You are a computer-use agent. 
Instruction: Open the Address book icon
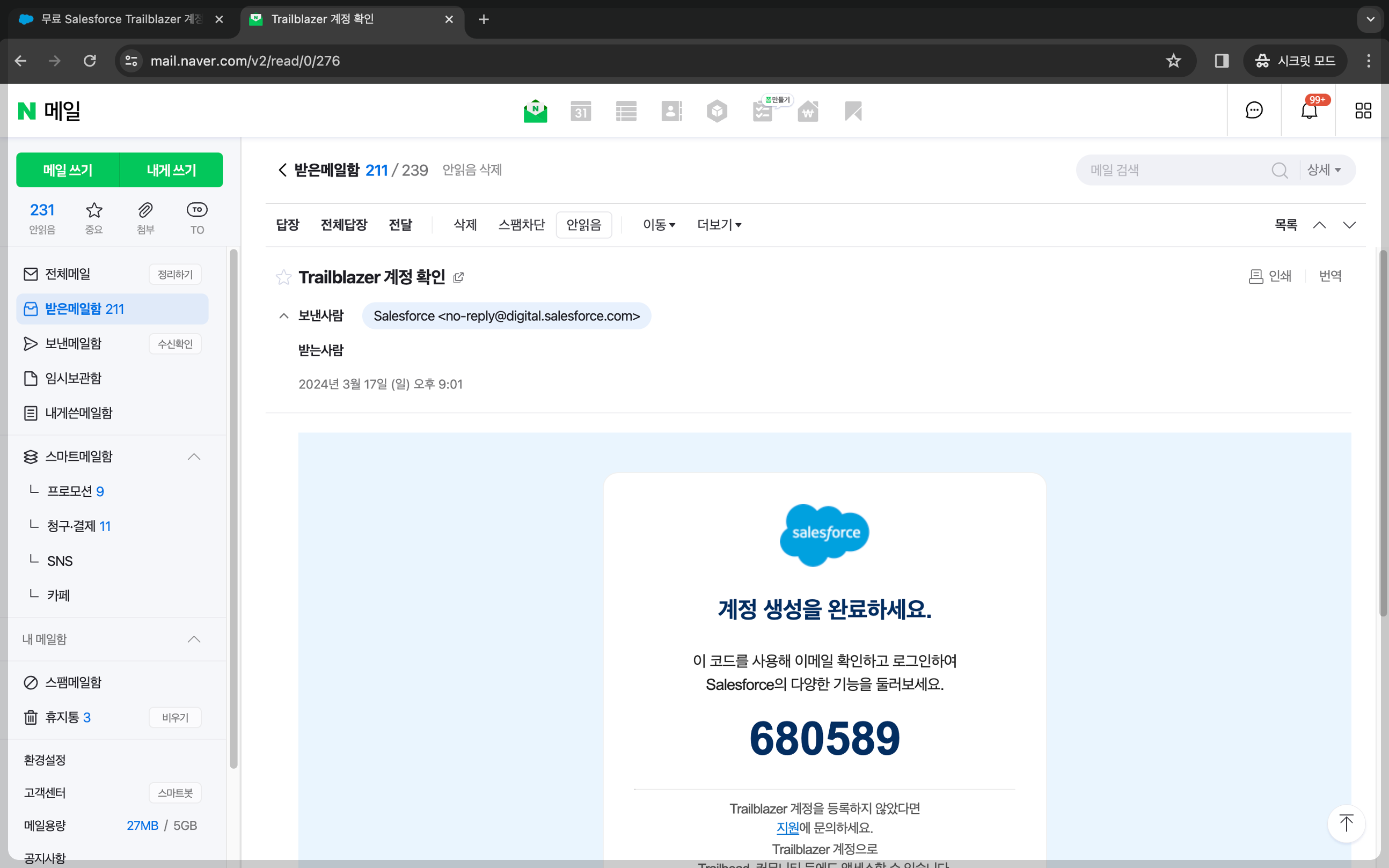click(671, 111)
